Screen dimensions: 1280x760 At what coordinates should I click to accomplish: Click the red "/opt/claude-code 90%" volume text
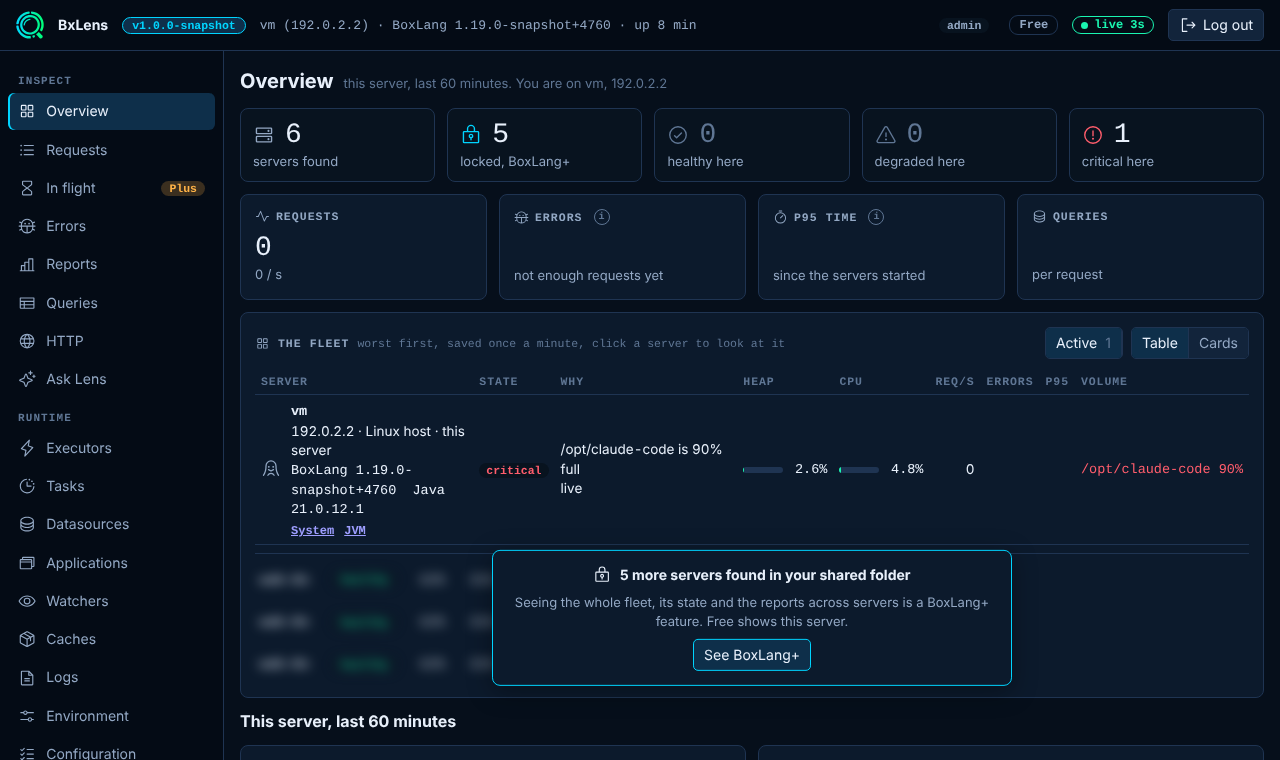click(x=1162, y=469)
